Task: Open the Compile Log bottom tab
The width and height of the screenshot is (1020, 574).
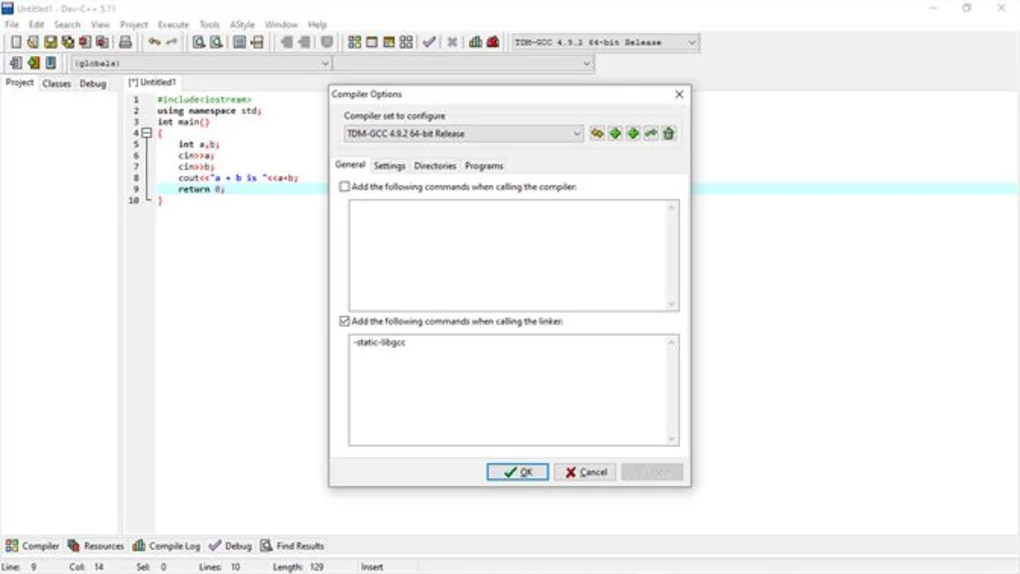Action: coord(166,546)
